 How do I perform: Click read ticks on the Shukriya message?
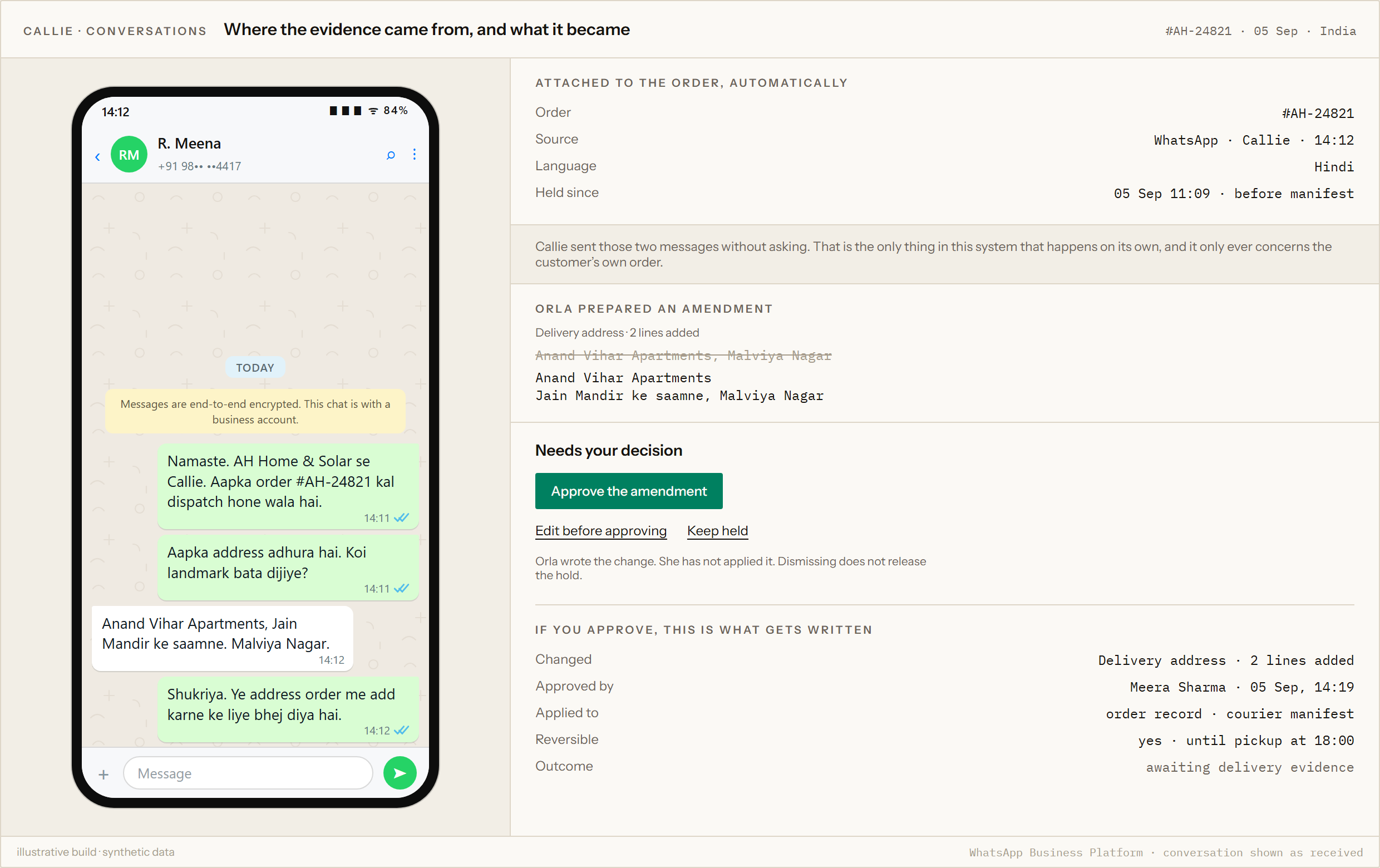(402, 731)
